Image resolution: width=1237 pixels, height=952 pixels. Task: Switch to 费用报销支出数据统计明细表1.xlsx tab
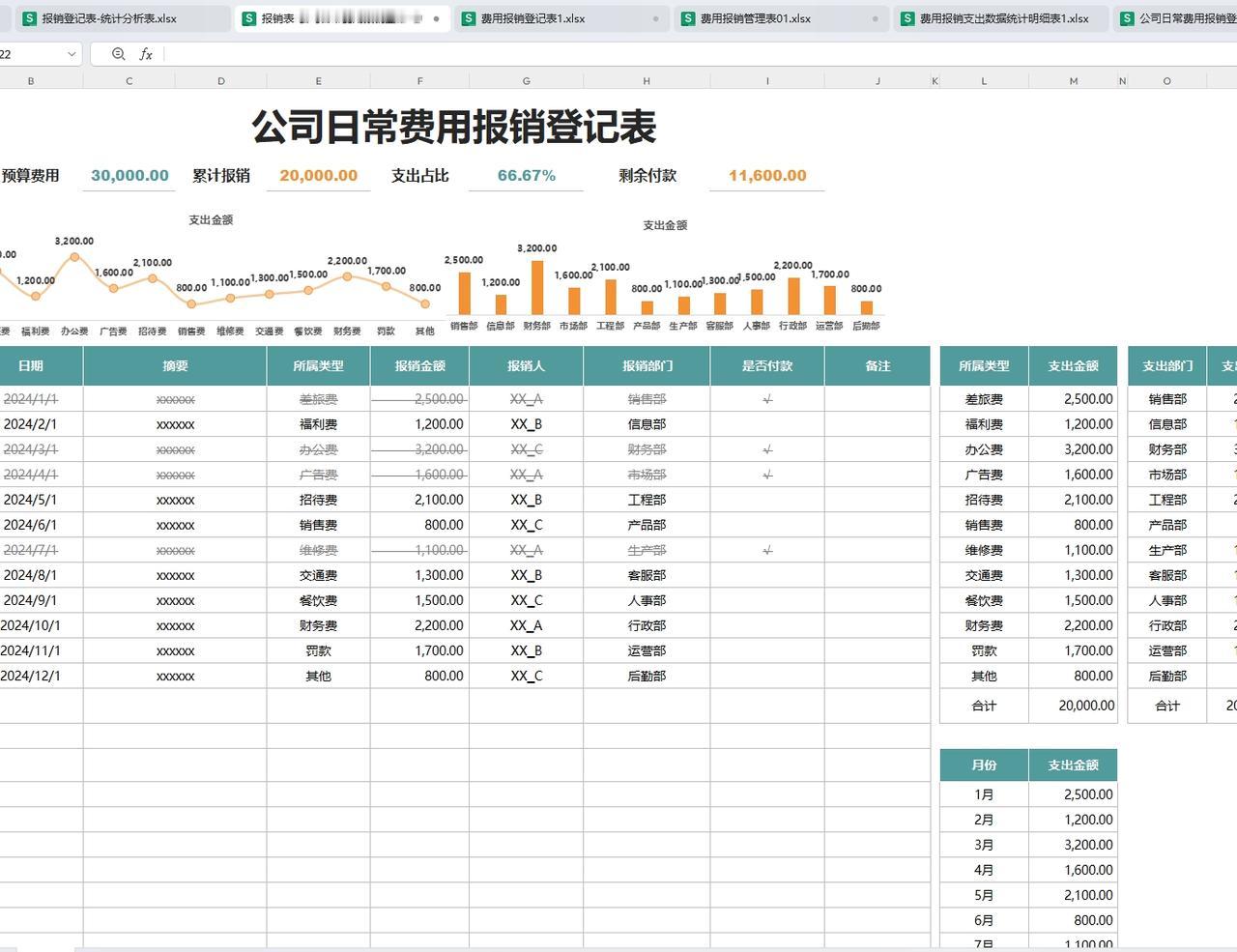pyautogui.click(x=1000, y=18)
